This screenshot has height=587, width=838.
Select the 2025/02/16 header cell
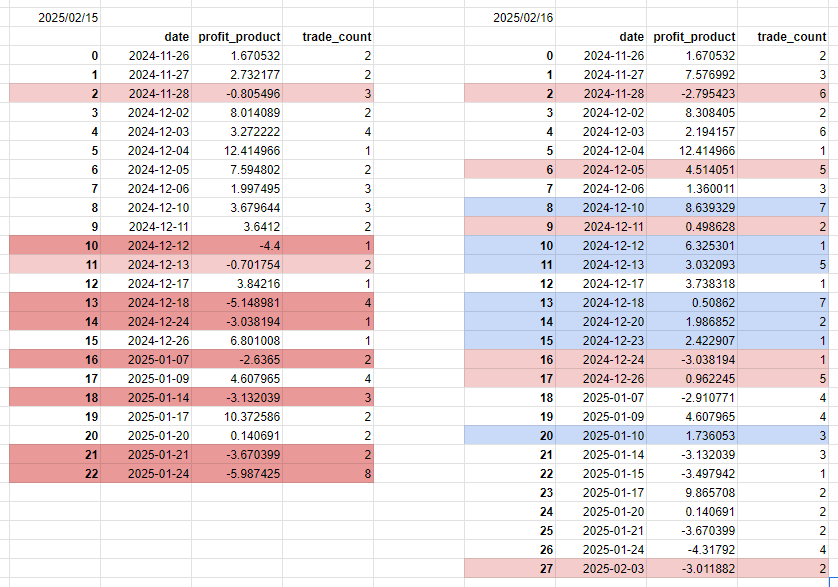point(510,18)
